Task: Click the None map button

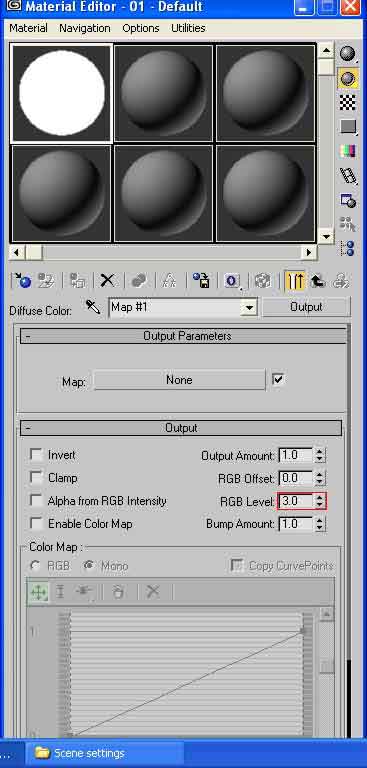Action: coord(179,380)
